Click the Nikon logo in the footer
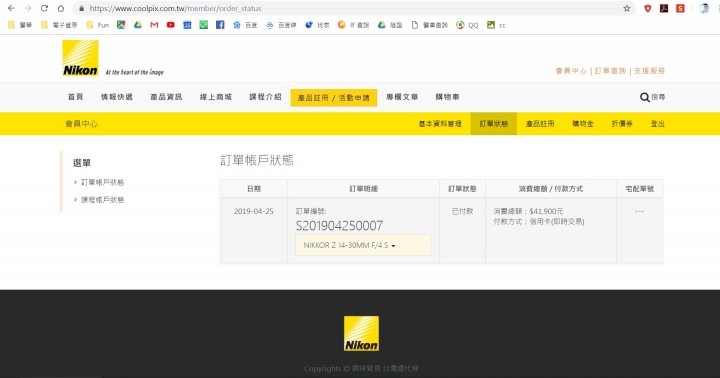The width and height of the screenshot is (720, 378). pyautogui.click(x=361, y=333)
